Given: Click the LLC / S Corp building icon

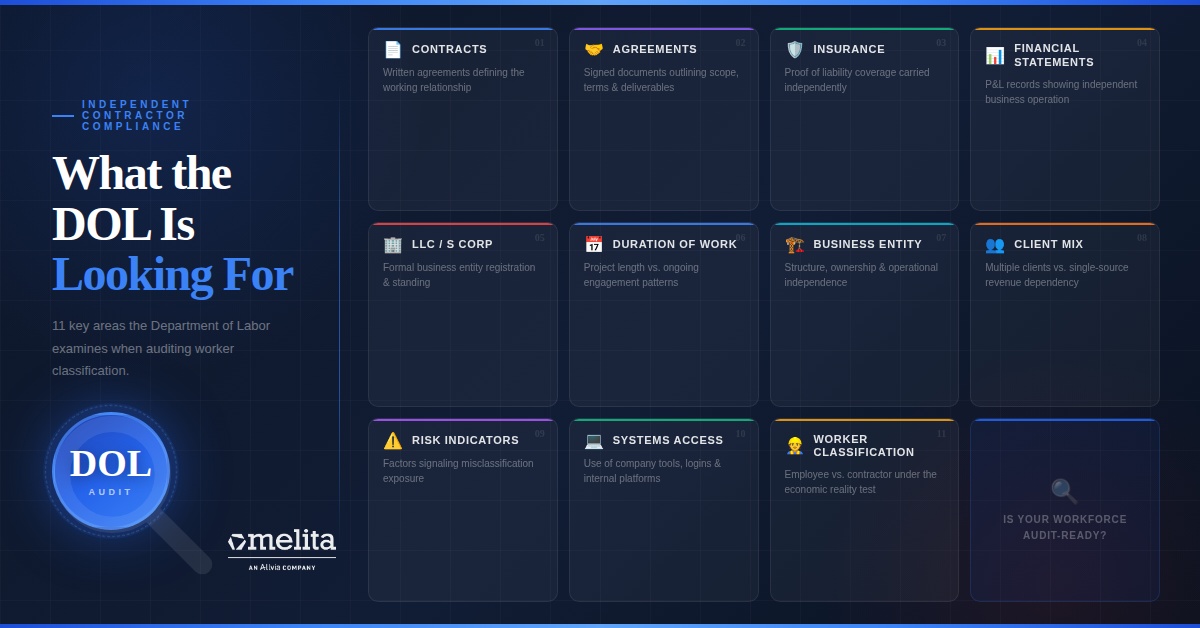Looking at the screenshot, I should 393,244.
